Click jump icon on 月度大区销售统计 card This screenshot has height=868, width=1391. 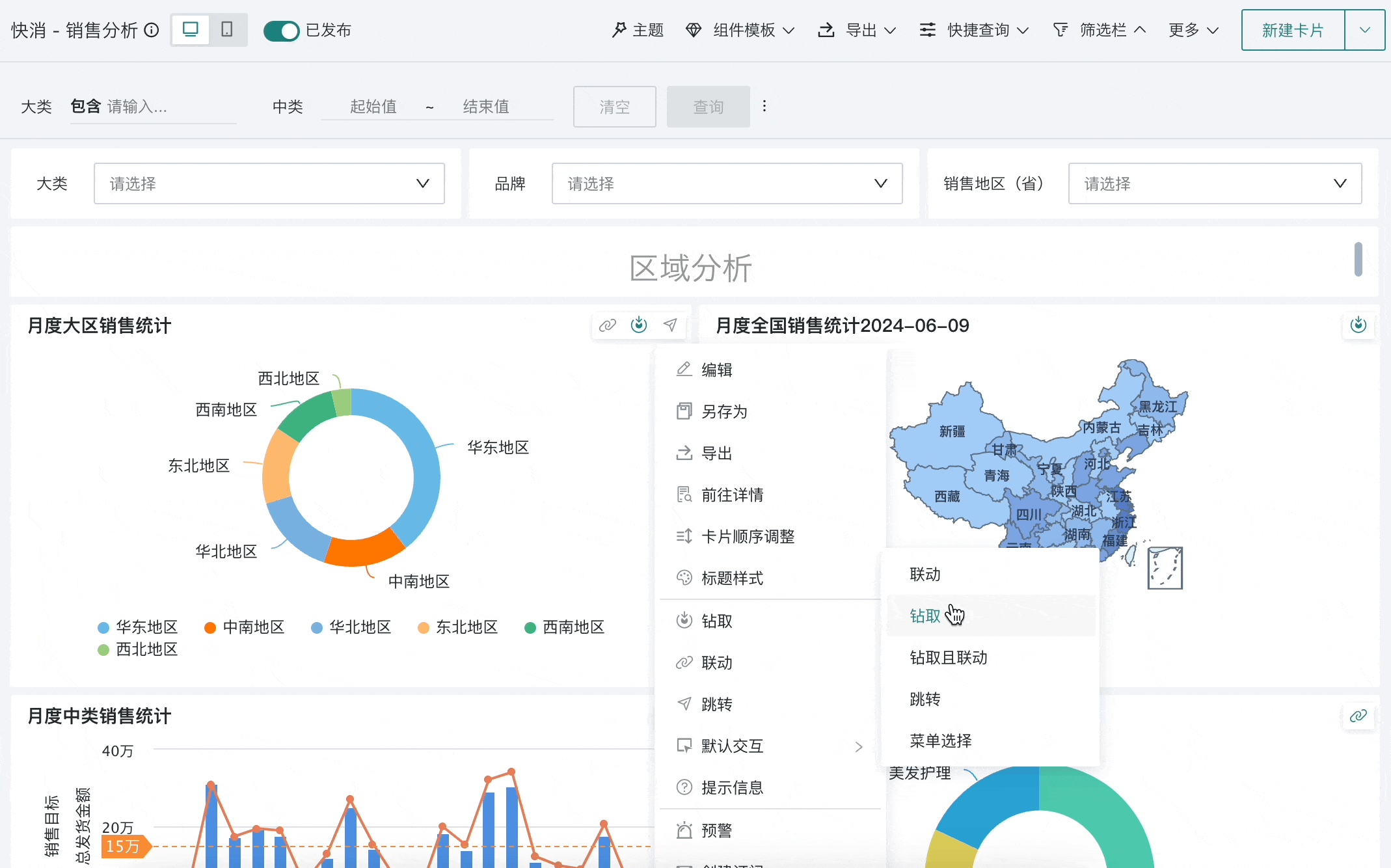click(670, 325)
